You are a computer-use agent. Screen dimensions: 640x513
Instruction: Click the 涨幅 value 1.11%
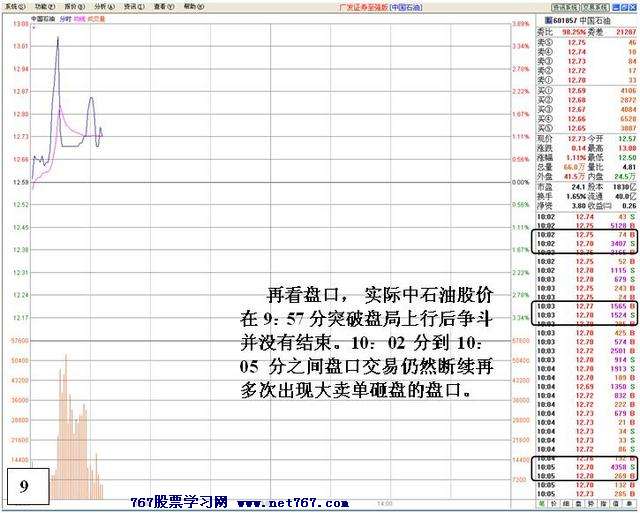point(576,158)
